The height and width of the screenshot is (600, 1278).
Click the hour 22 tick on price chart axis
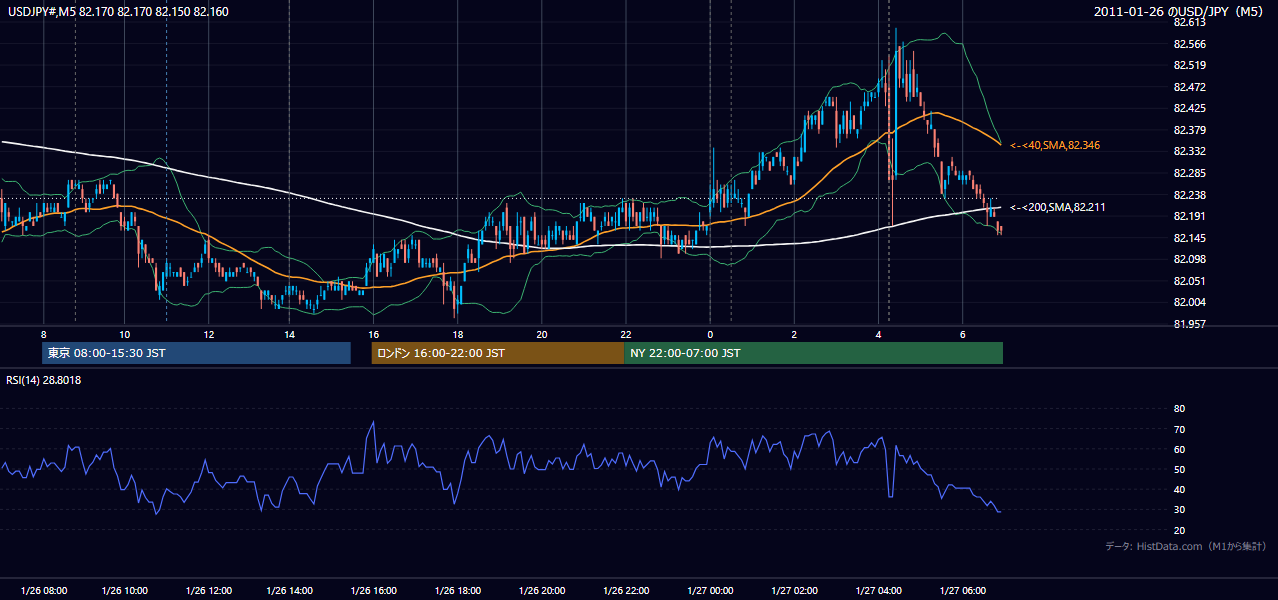click(x=625, y=335)
